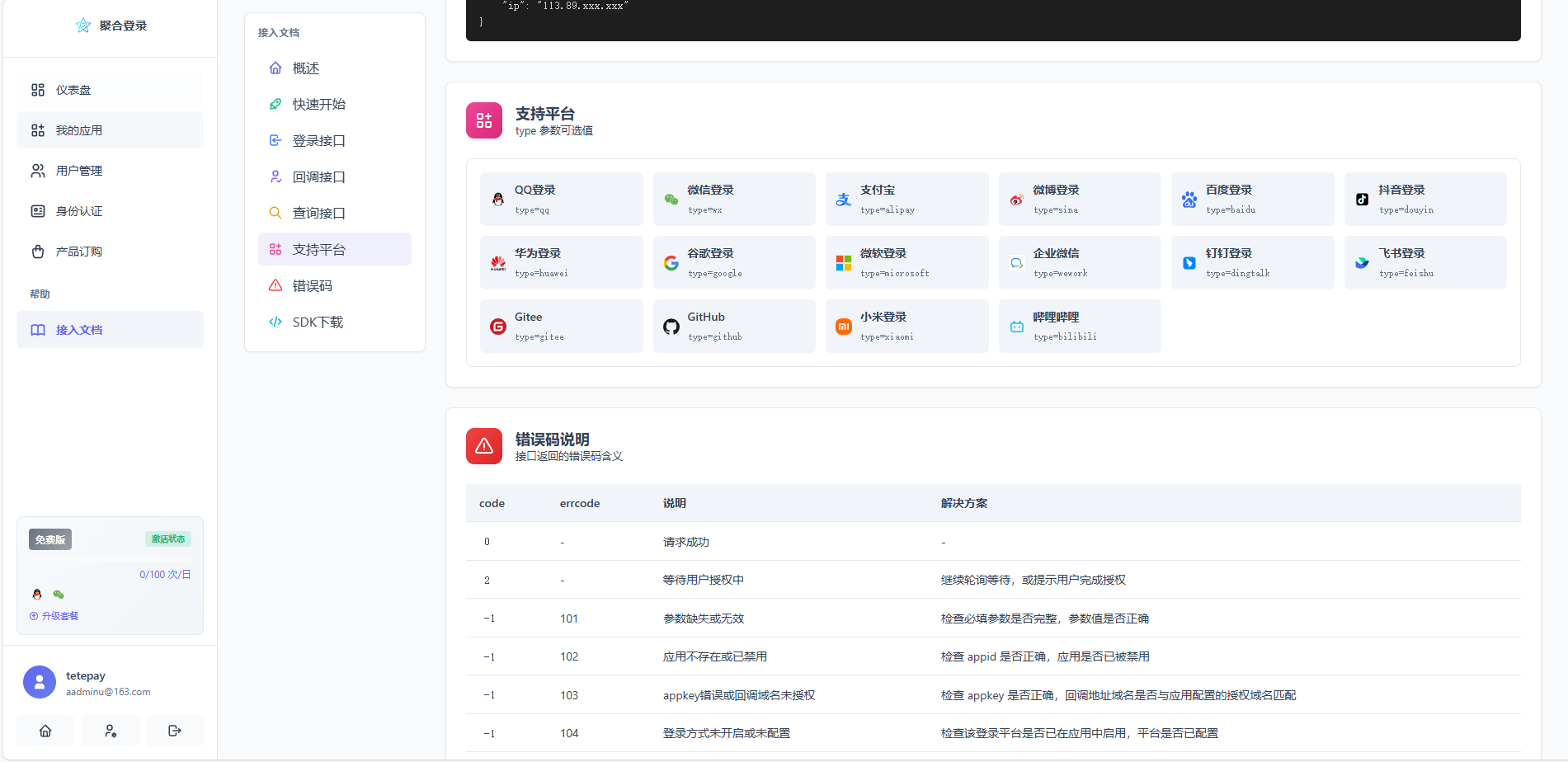Click the 企业微信 WeCom icon

coord(1016,261)
